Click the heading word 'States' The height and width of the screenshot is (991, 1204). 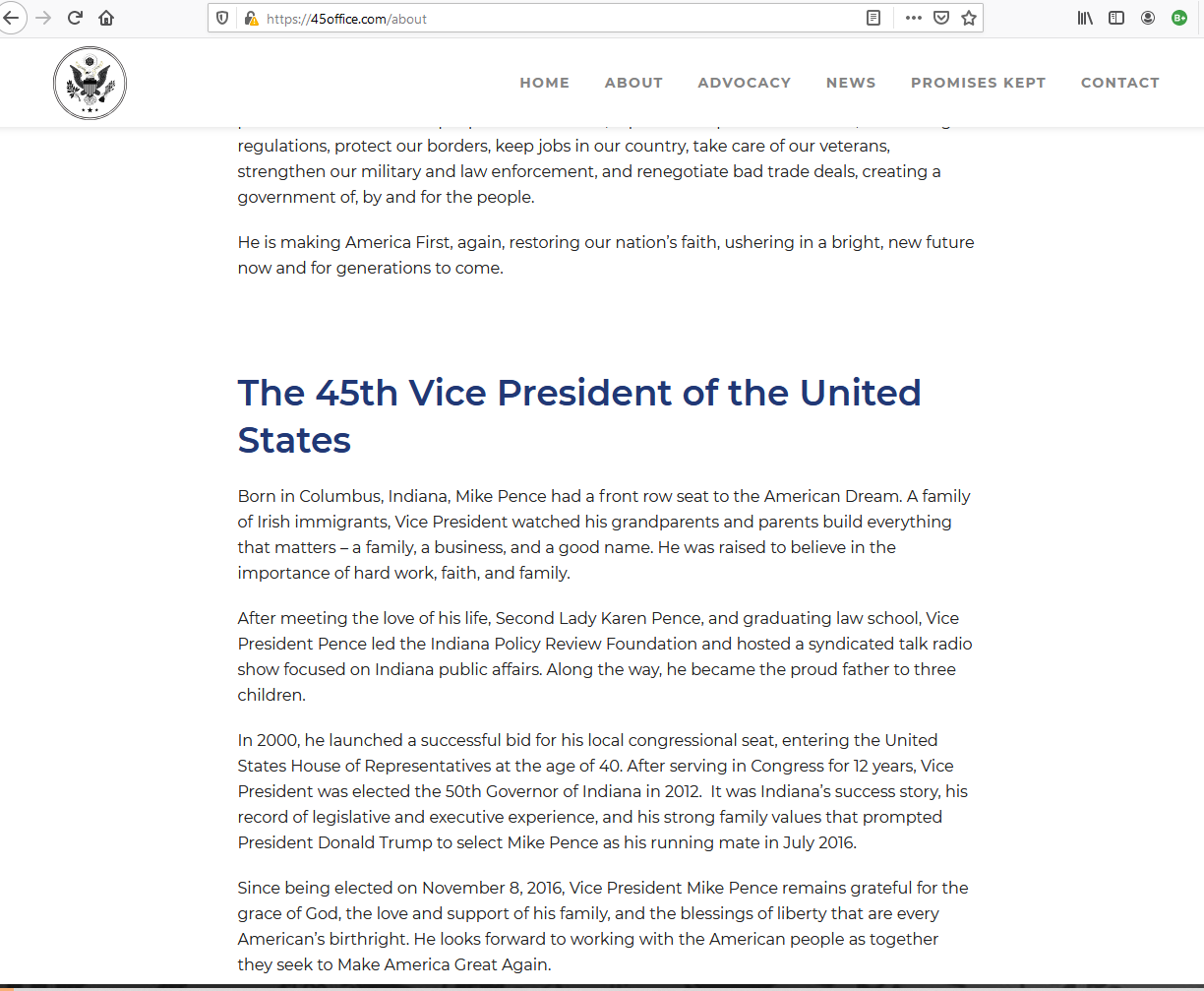coord(294,440)
